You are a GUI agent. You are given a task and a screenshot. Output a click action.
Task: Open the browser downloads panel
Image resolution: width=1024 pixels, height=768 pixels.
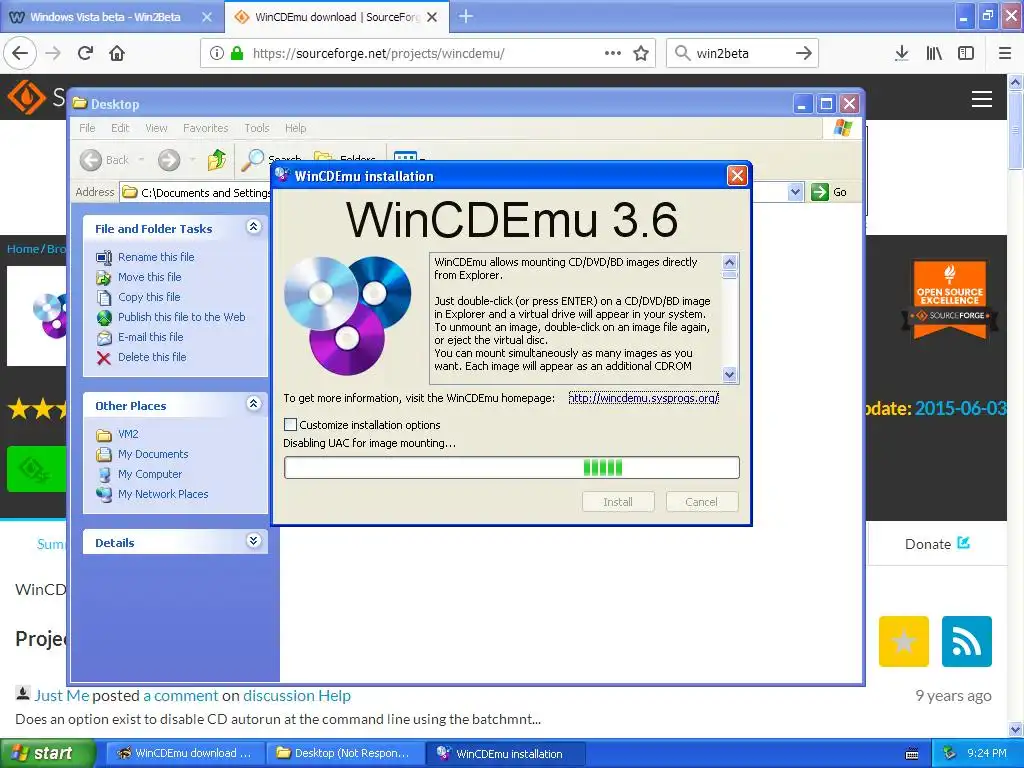pos(902,53)
